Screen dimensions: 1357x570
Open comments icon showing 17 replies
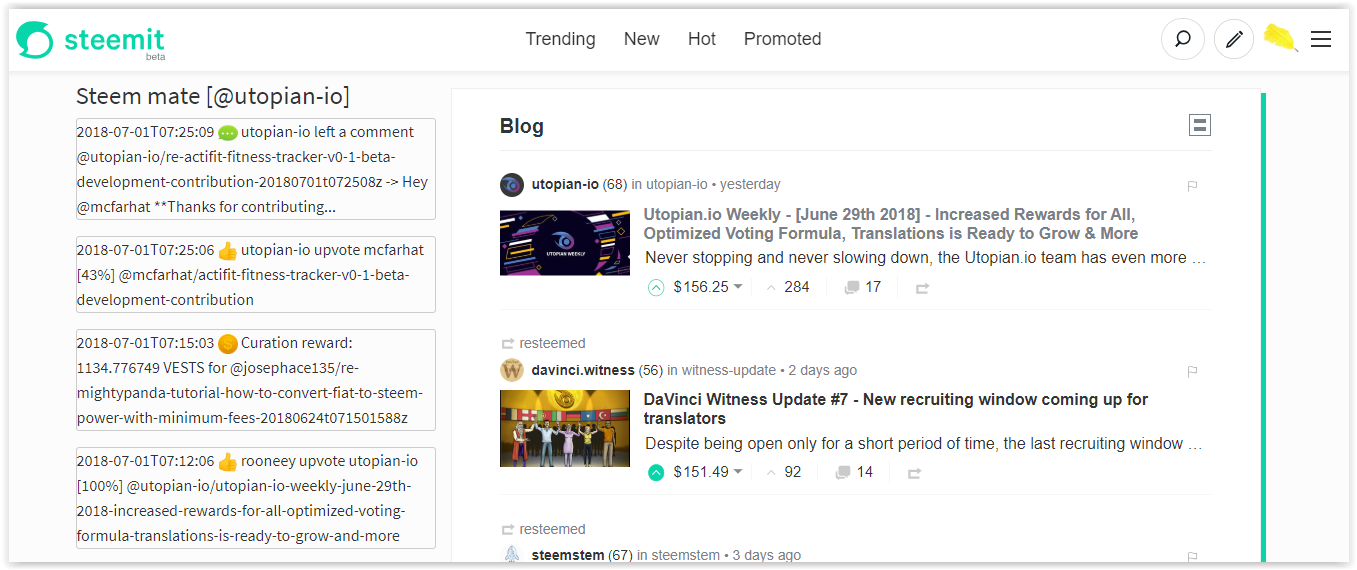(852, 288)
